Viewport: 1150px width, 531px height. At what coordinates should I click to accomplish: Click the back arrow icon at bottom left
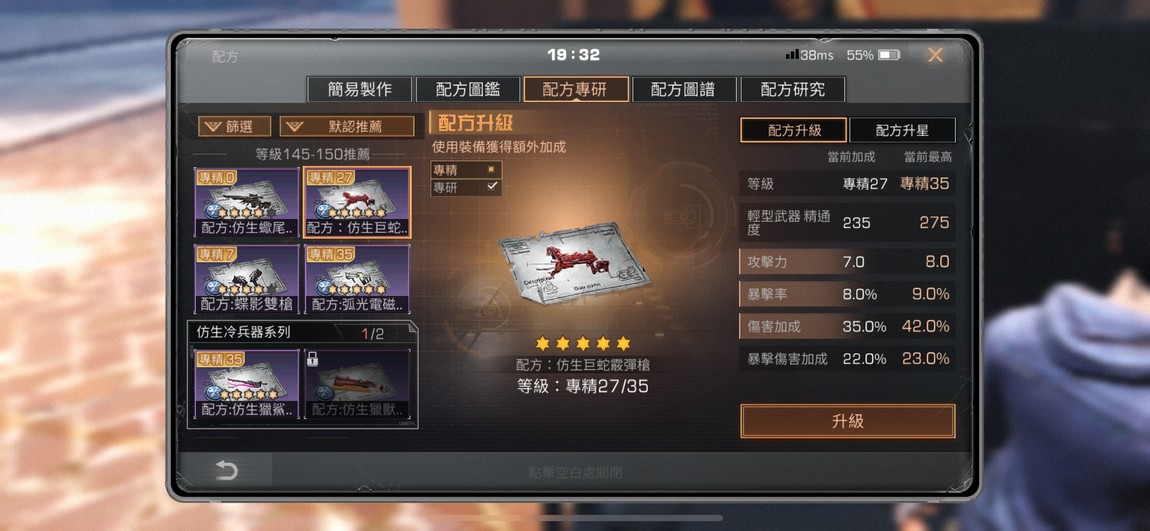[227, 471]
